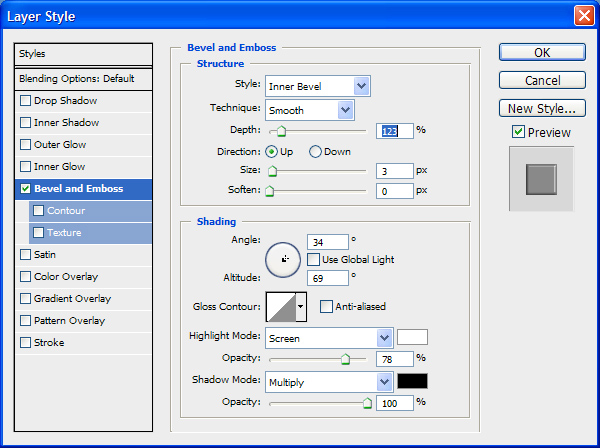The image size is (600, 448).
Task: Select the Texture sub-item
Action: (64, 233)
